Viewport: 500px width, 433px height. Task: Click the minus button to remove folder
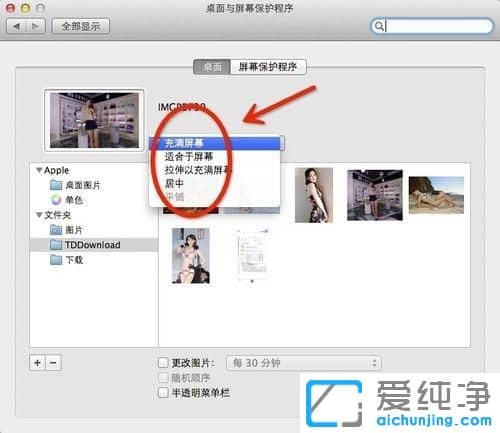point(53,363)
